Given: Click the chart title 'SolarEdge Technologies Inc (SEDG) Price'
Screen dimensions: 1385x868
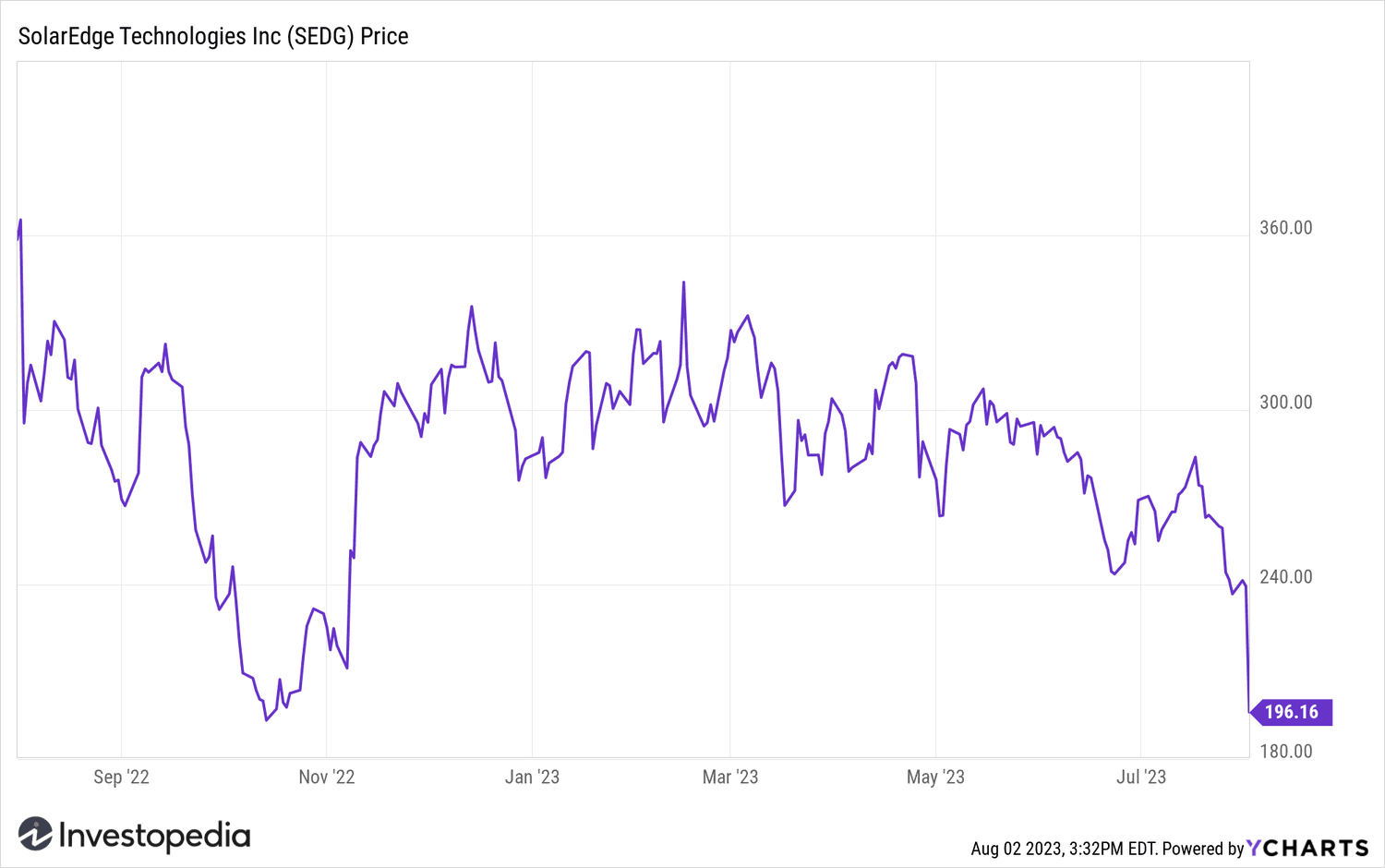Looking at the screenshot, I should coord(213,36).
